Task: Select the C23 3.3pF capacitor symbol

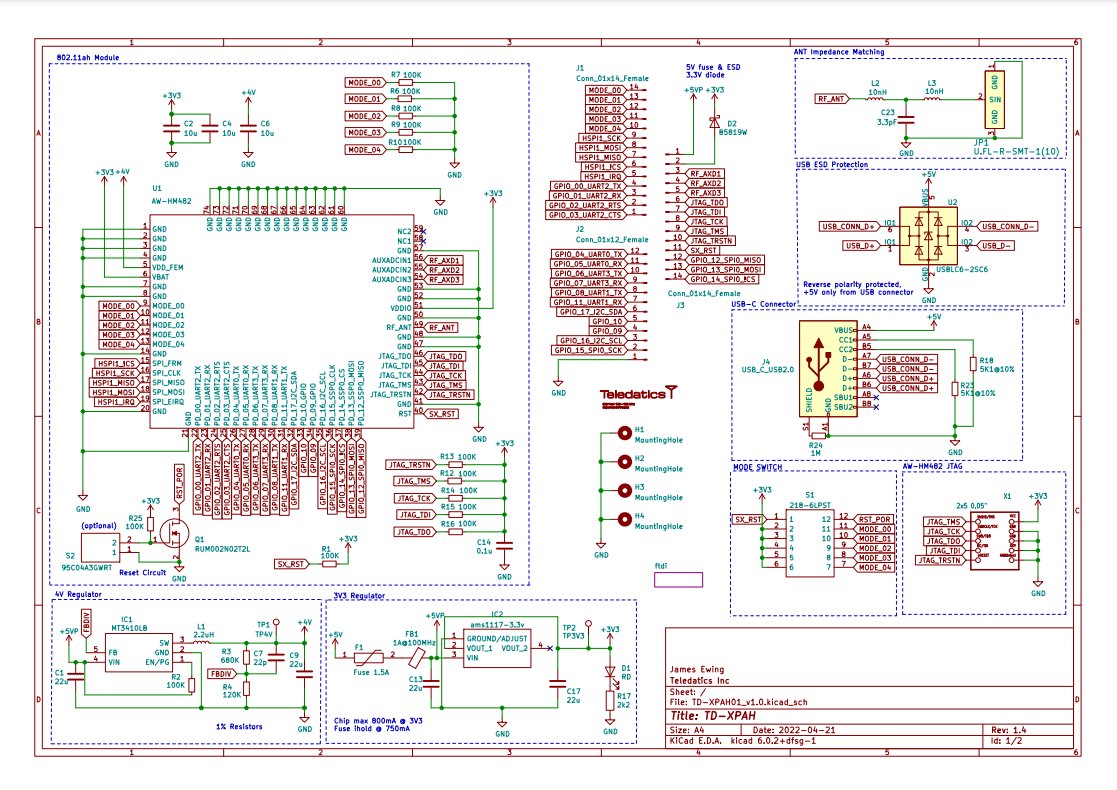Action: tap(906, 120)
